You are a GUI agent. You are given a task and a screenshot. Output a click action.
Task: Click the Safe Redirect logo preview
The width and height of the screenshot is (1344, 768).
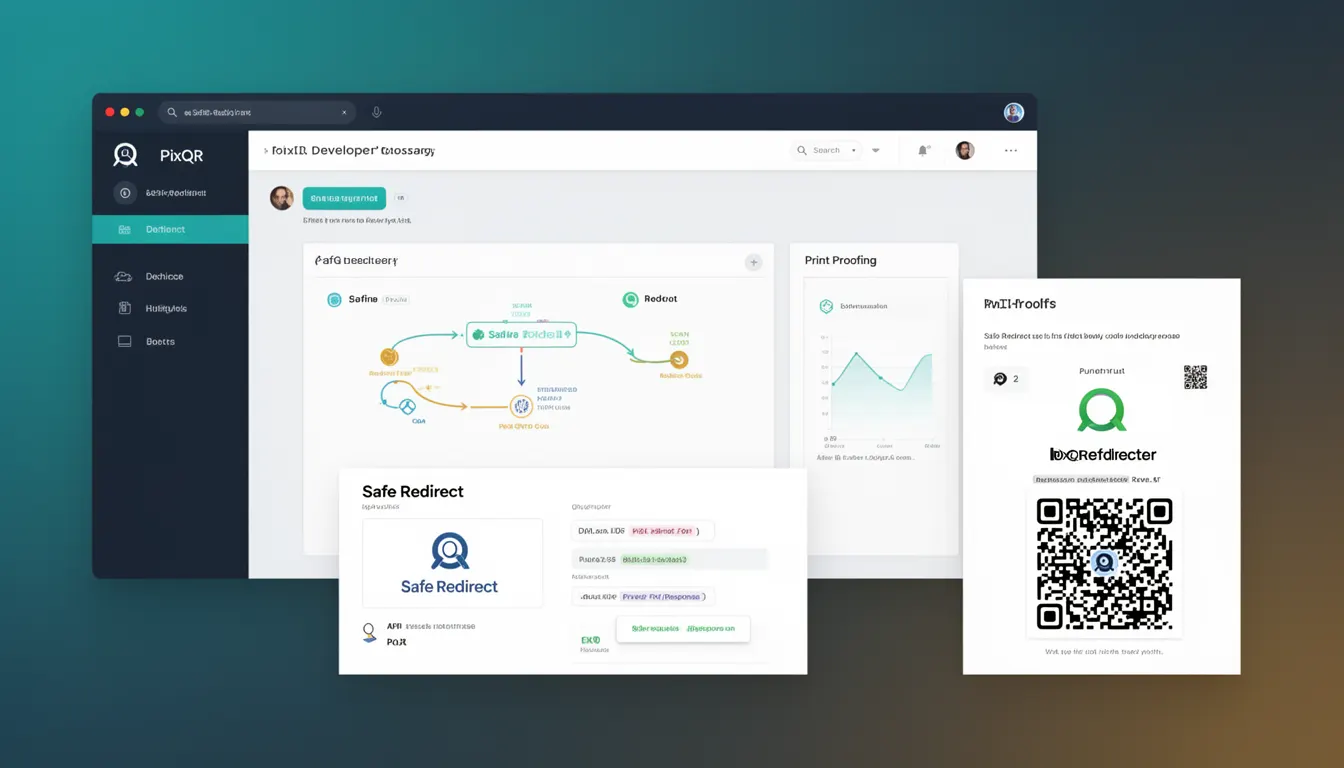pos(452,563)
